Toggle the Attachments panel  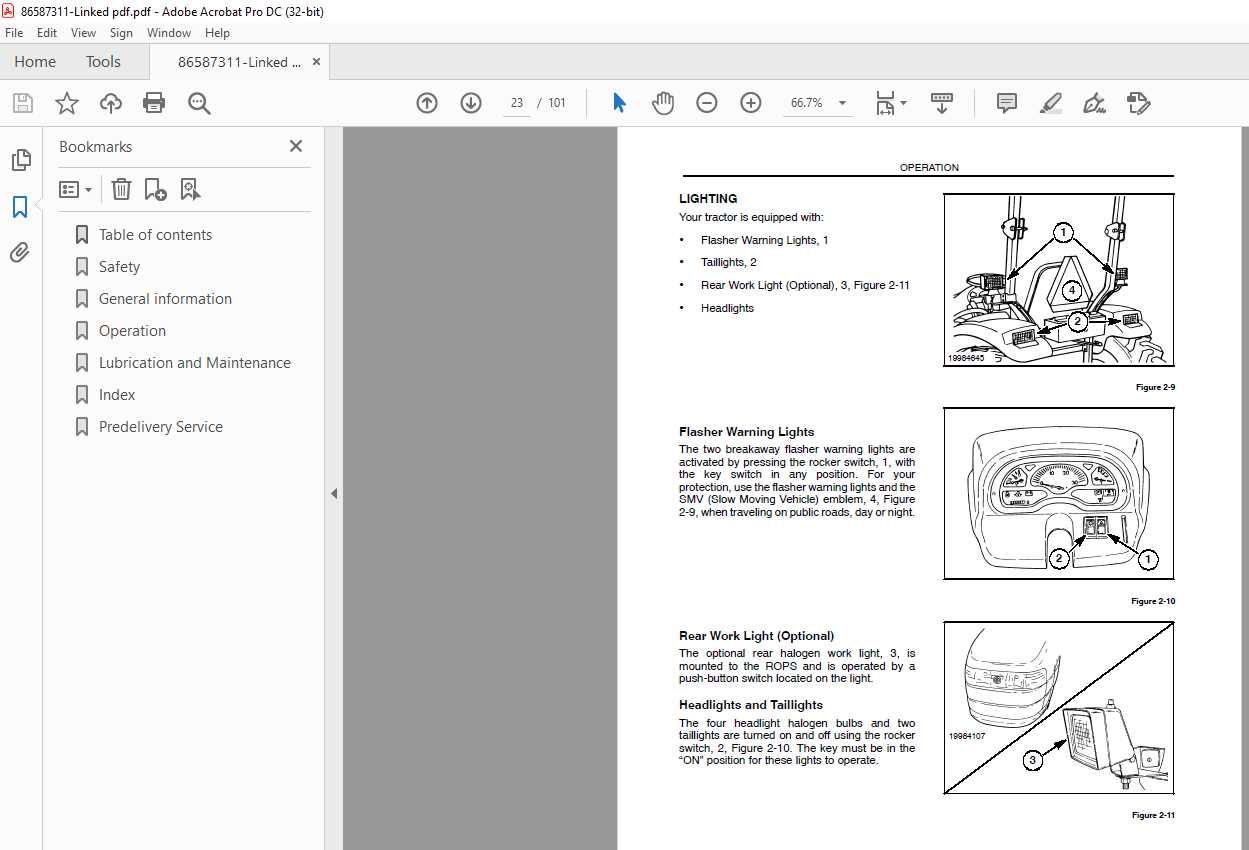pyautogui.click(x=21, y=252)
